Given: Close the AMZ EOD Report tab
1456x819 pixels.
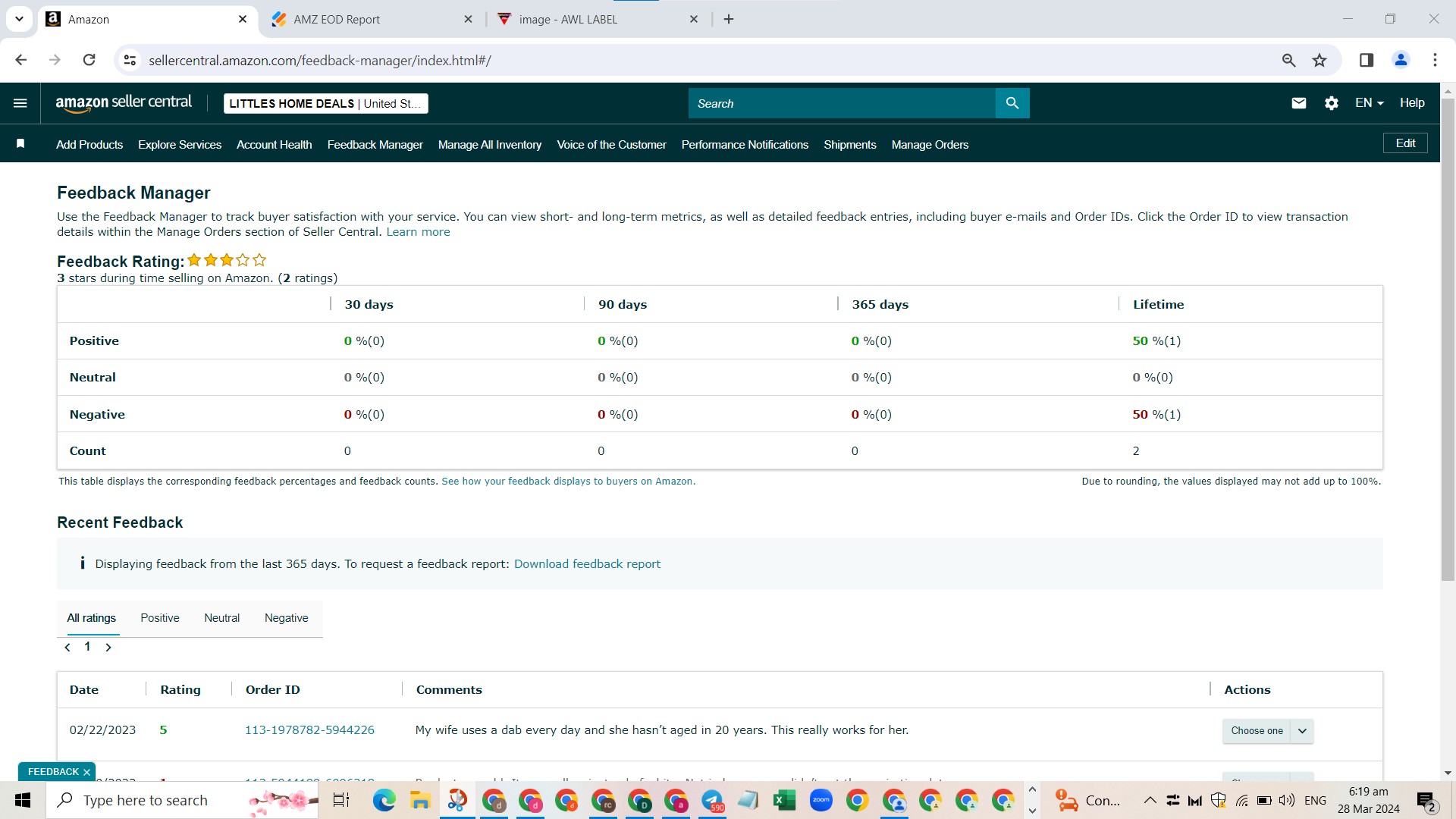Looking at the screenshot, I should (x=469, y=19).
